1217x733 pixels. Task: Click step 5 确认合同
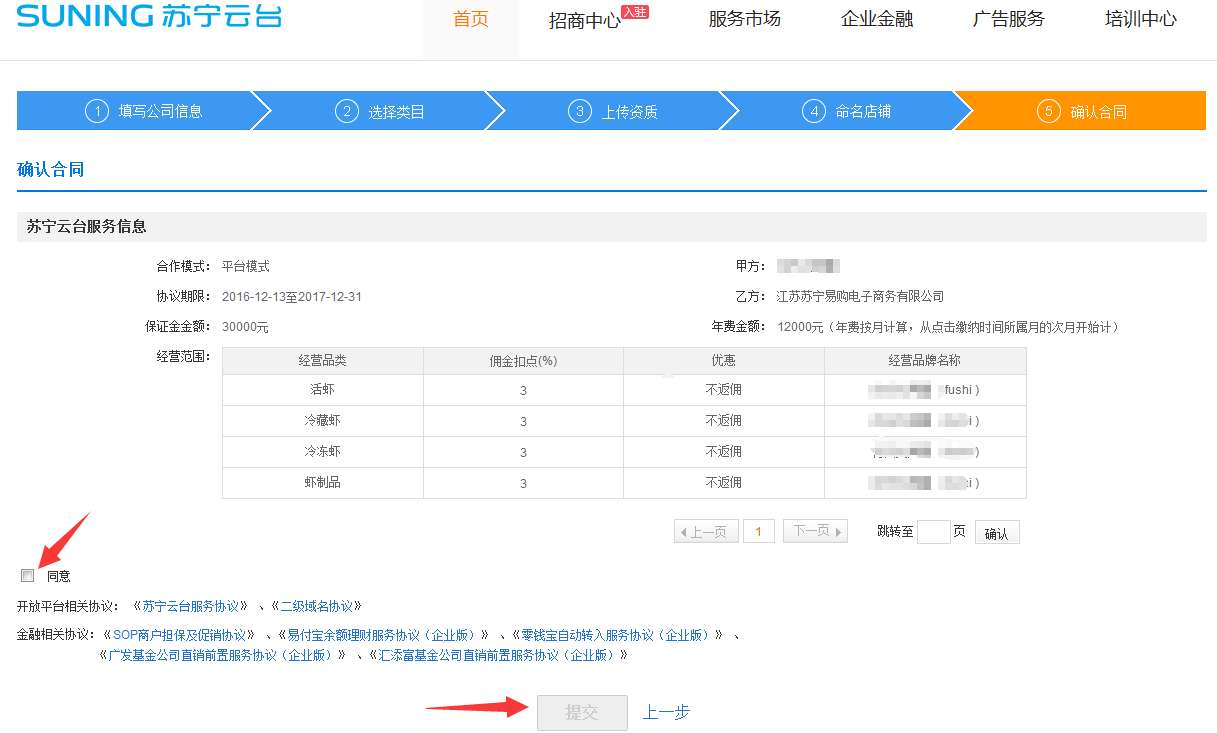(1082, 111)
